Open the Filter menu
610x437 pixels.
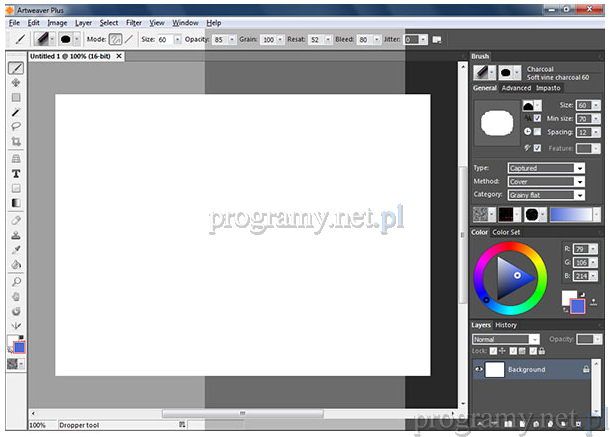(133, 22)
